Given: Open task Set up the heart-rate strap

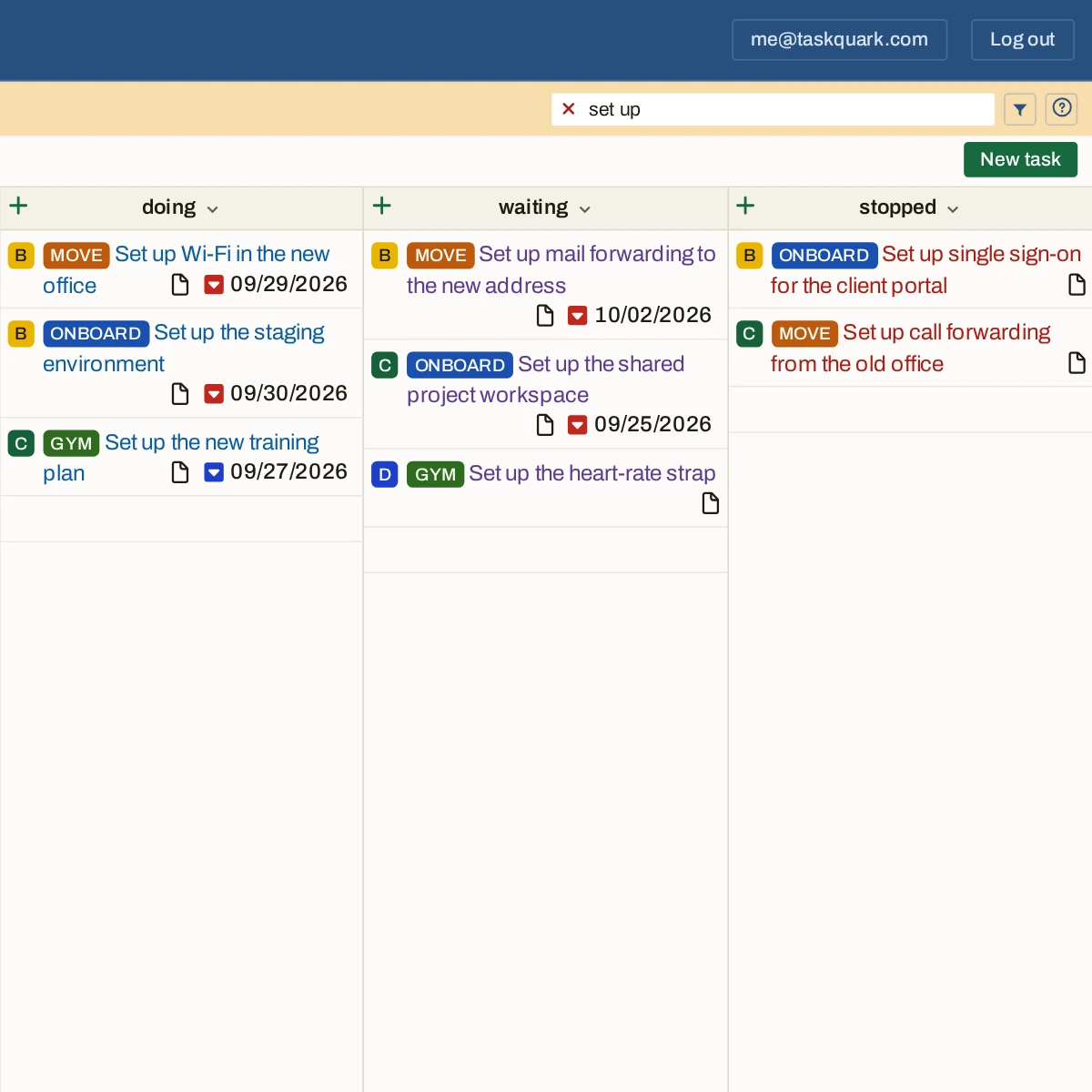Looking at the screenshot, I should [592, 473].
